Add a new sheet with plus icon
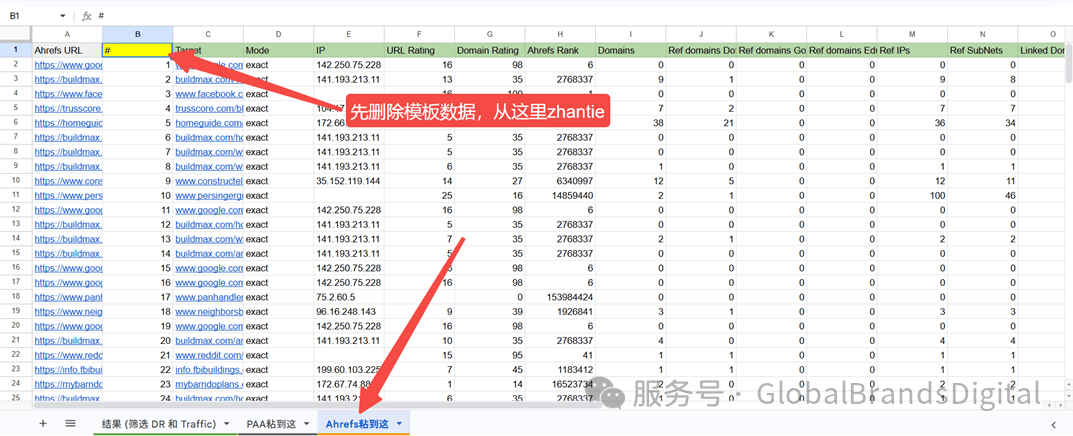Viewport: 1073px width, 436px height. click(x=42, y=423)
